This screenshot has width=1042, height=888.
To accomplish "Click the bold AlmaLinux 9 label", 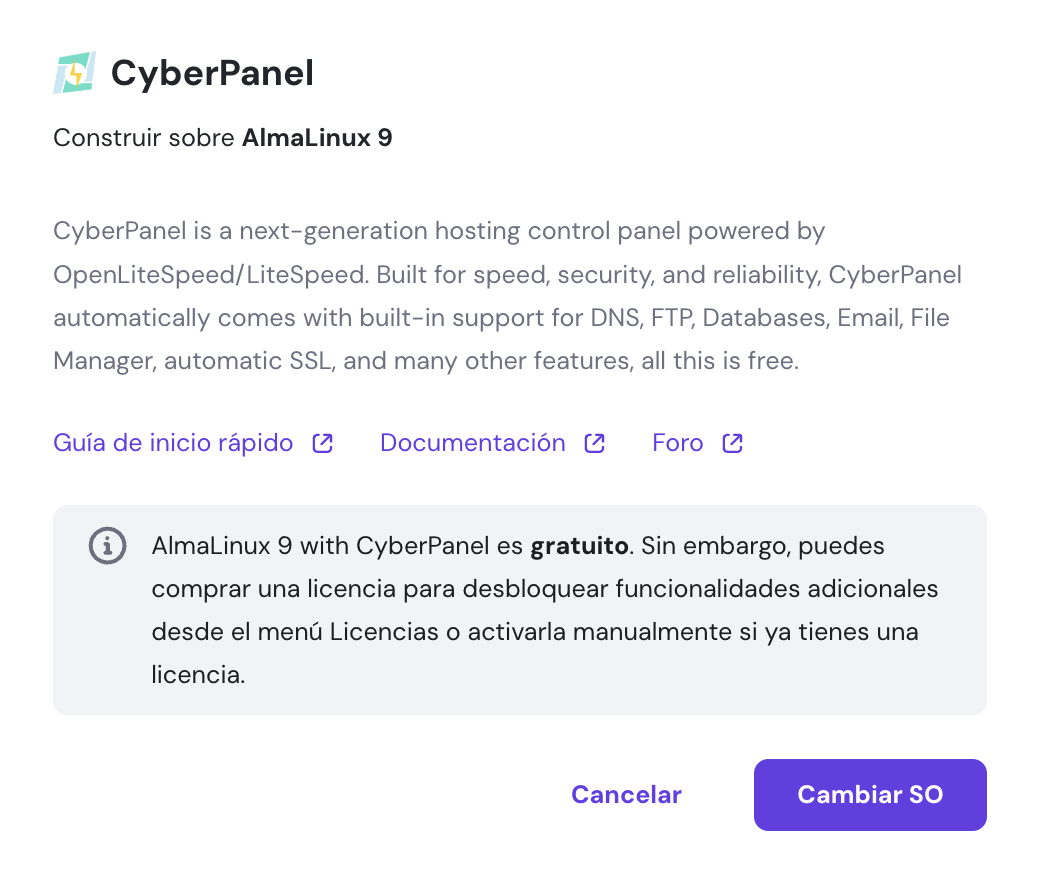I will [x=317, y=137].
